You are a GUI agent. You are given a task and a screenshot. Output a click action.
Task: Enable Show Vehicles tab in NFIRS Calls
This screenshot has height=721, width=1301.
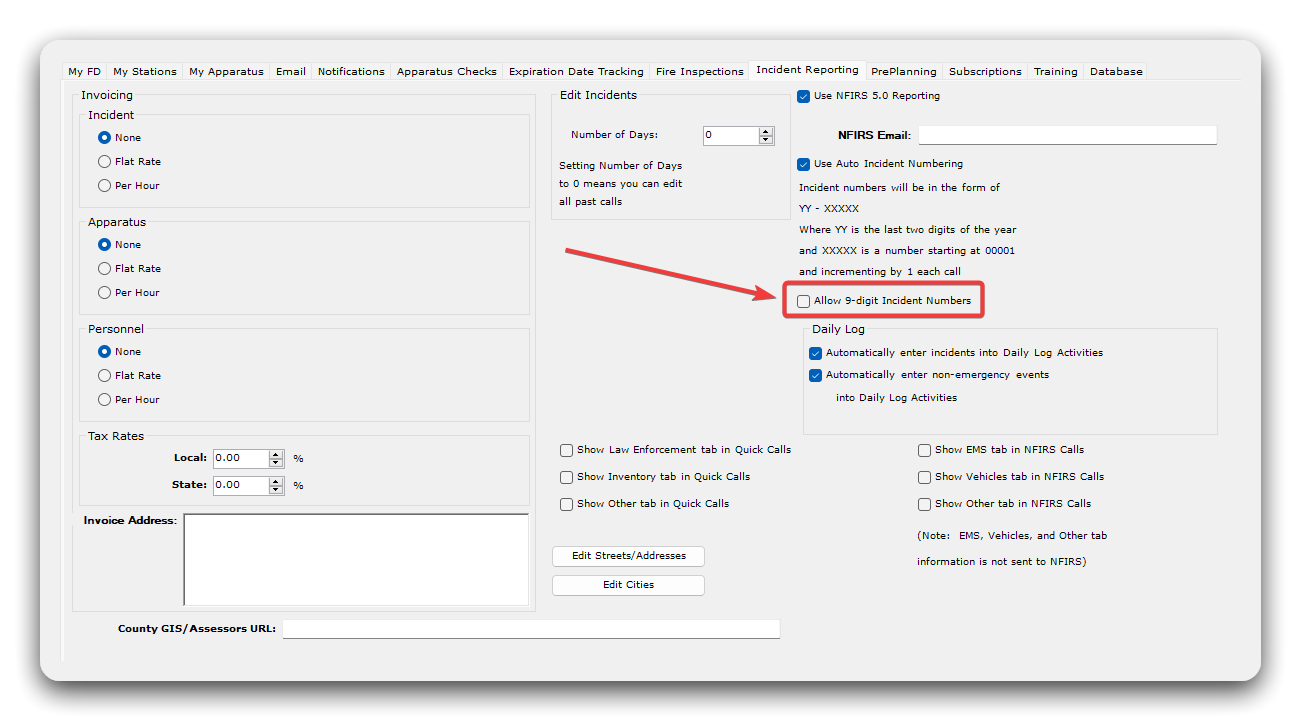[925, 477]
